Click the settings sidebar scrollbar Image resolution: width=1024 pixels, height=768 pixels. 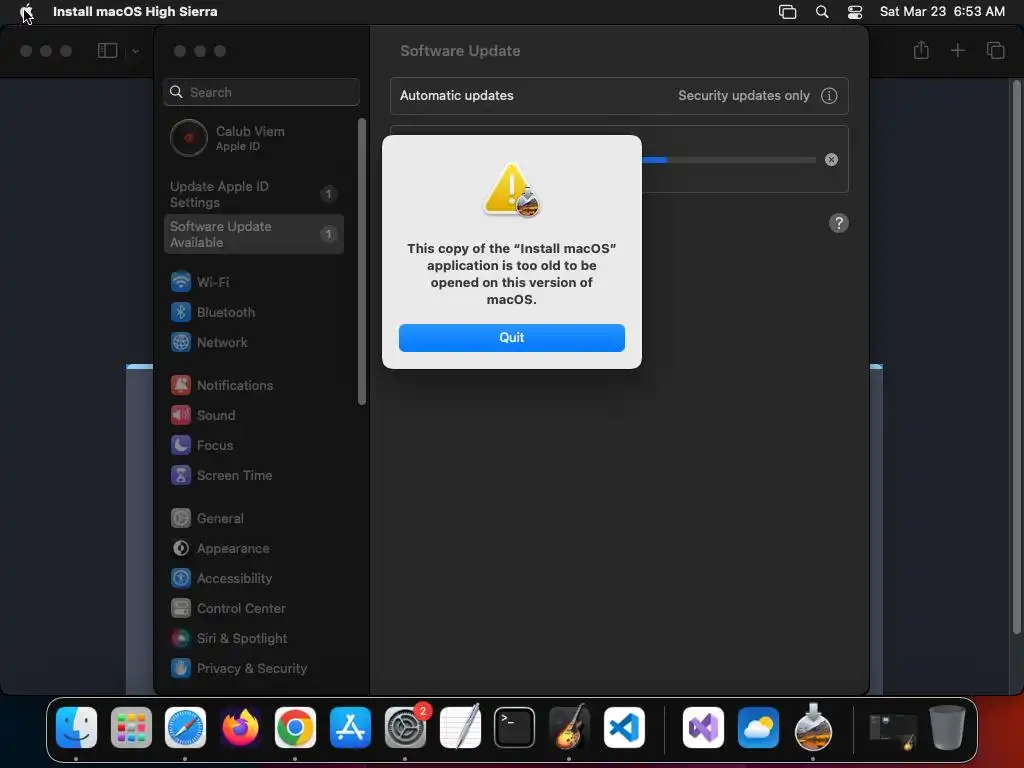362,261
